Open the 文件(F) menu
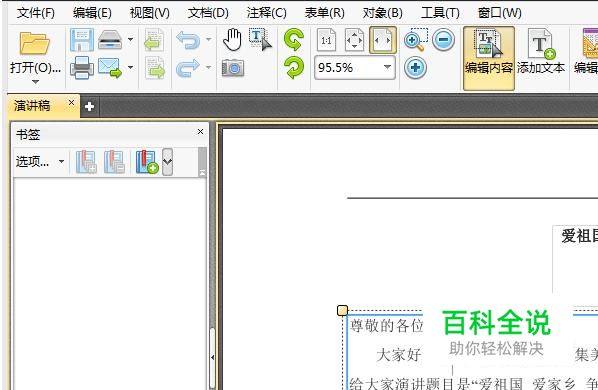The height and width of the screenshot is (390, 598). coord(35,13)
